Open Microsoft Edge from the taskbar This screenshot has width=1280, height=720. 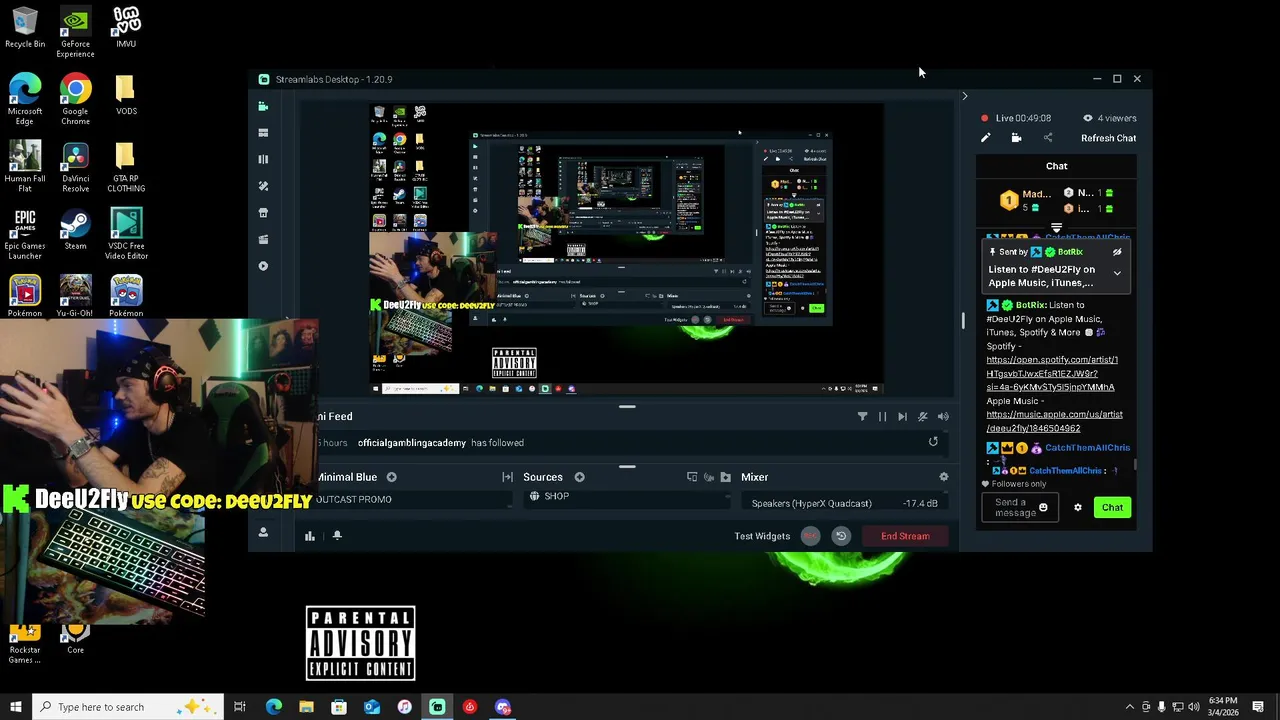pos(273,707)
